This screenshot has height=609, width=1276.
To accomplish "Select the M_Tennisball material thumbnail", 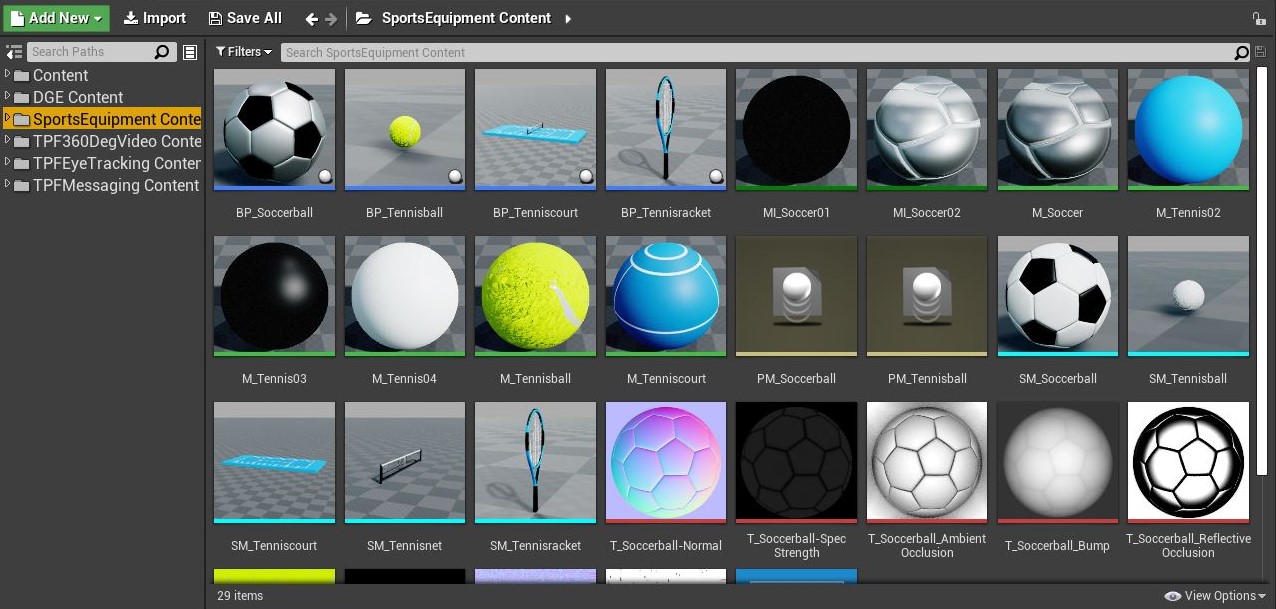I will 536,296.
